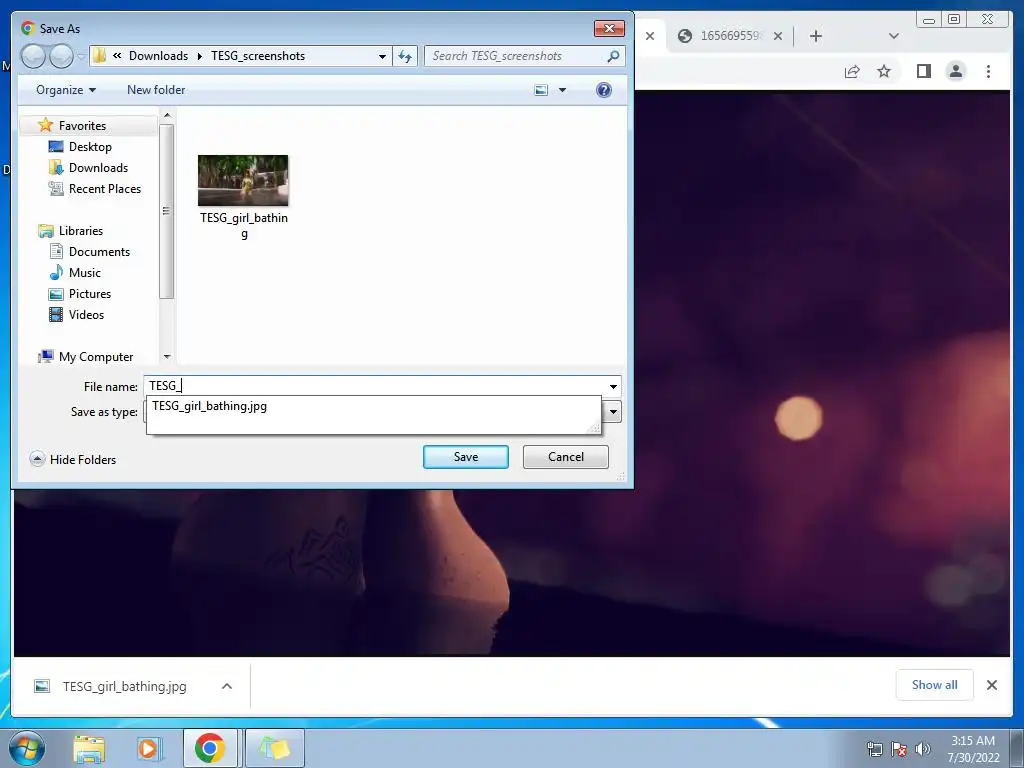
Task: Click the Sticky Notes taskbar icon
Action: [274, 748]
